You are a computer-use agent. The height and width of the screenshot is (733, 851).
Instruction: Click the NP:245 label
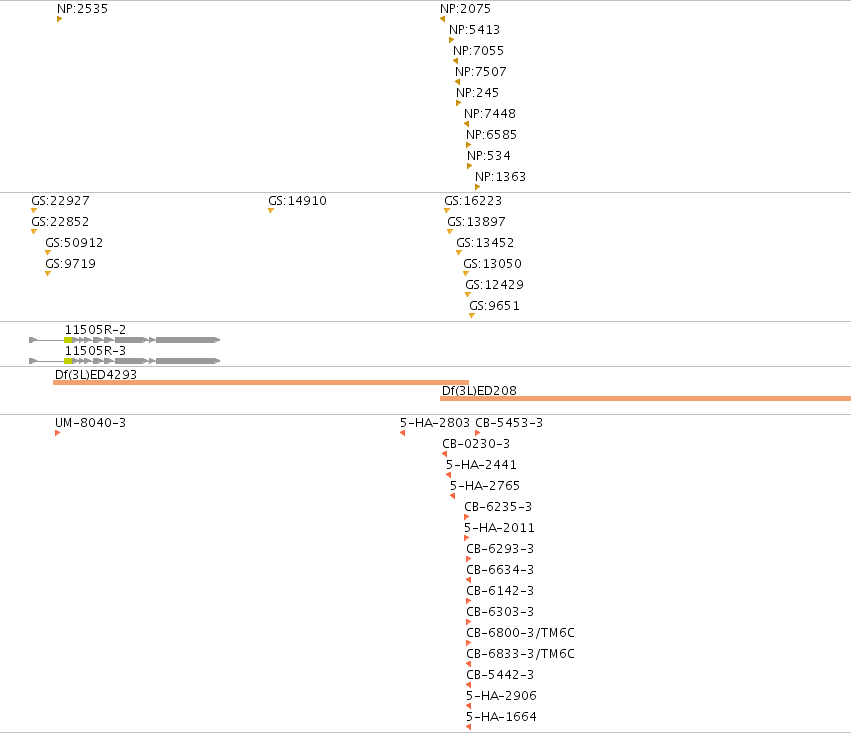478,93
